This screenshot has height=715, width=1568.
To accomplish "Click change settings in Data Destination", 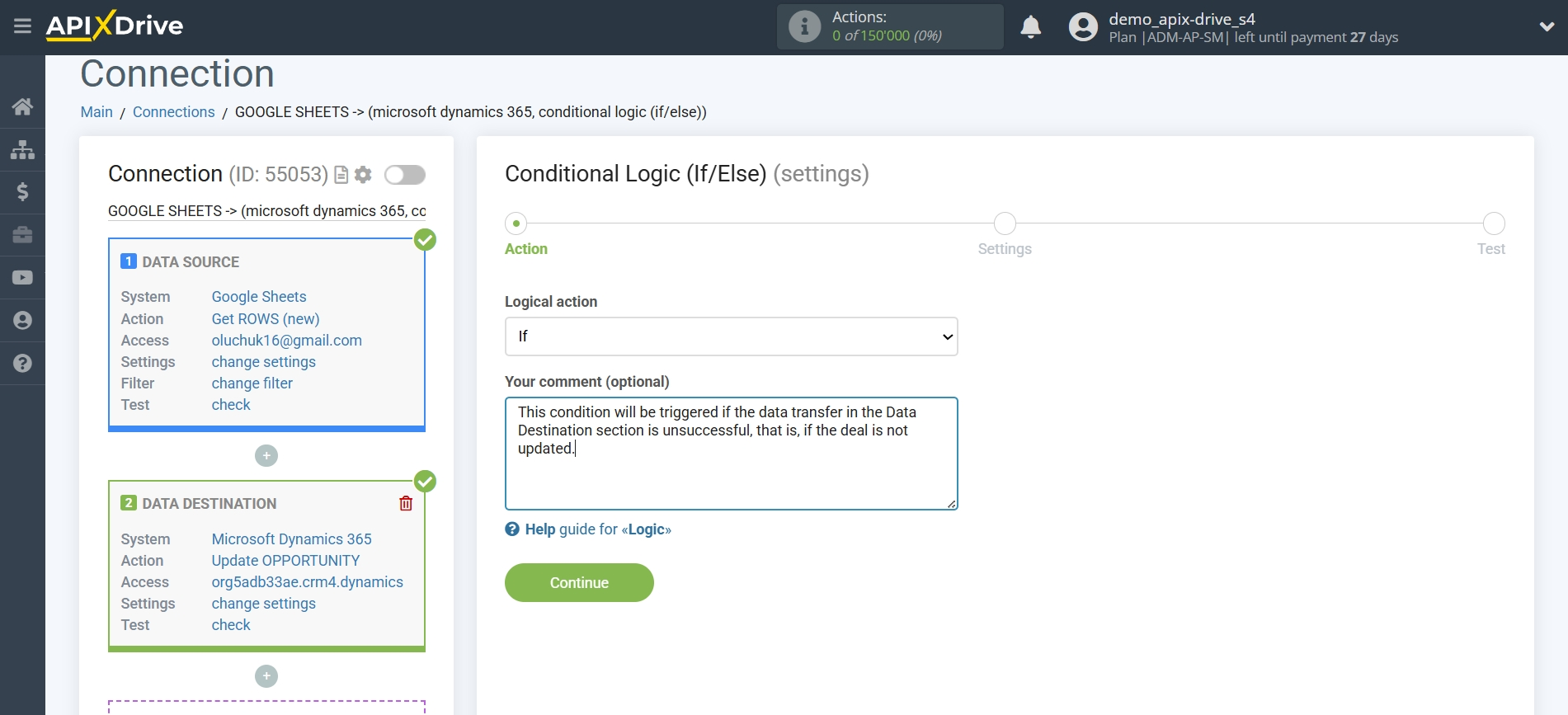I will point(263,604).
